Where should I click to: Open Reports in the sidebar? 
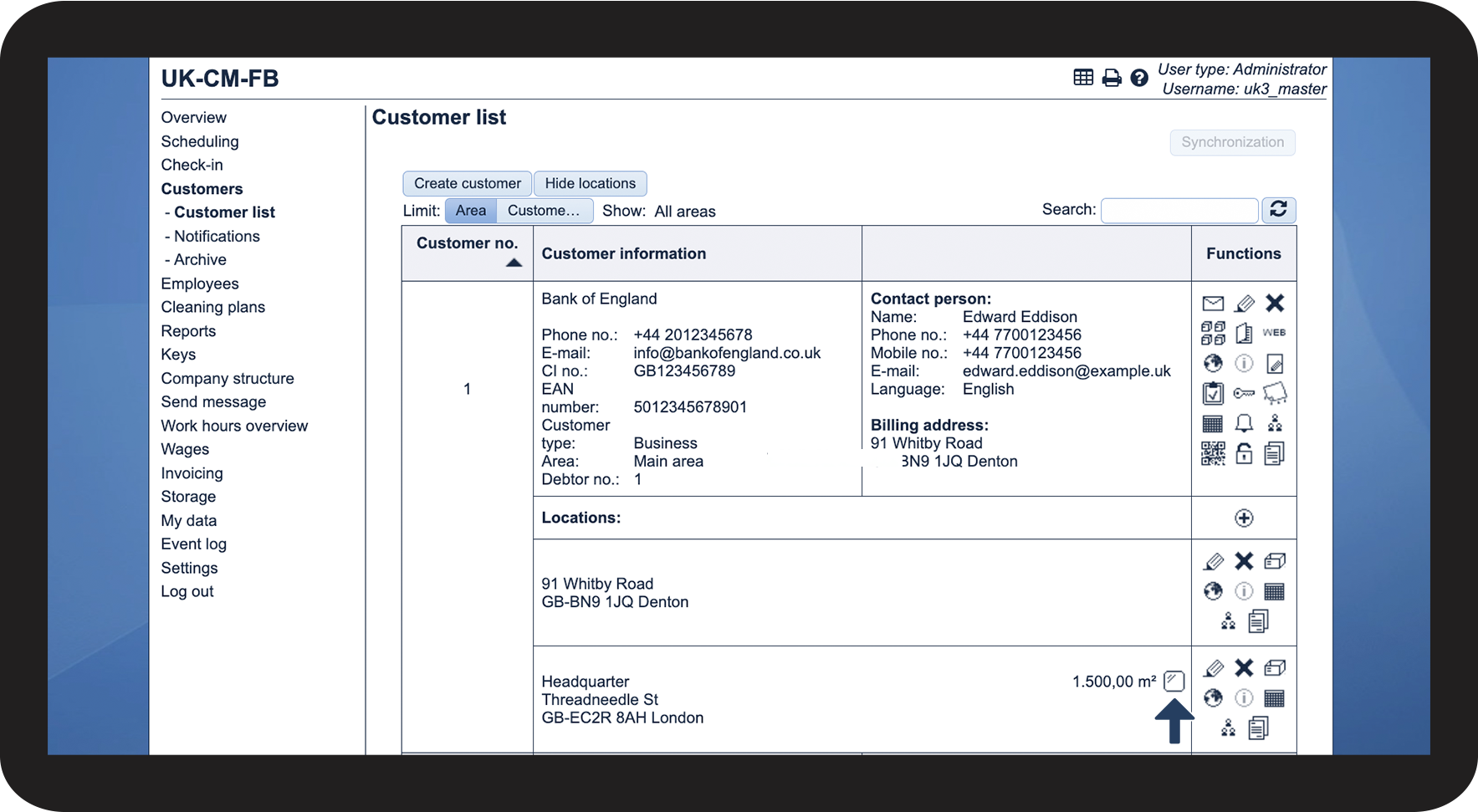188,331
